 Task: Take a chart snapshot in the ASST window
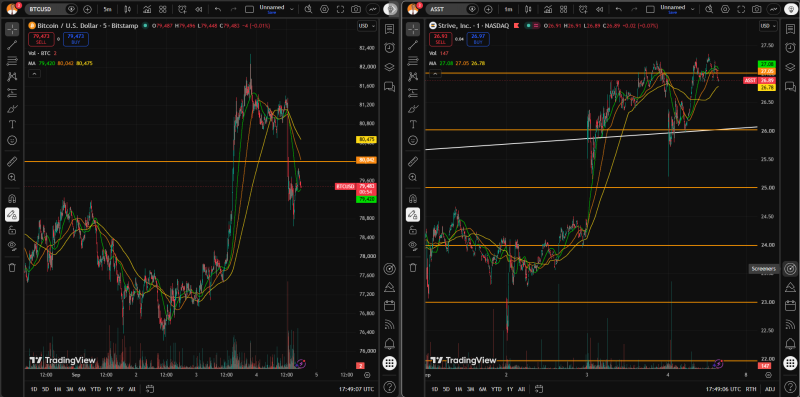757,9
